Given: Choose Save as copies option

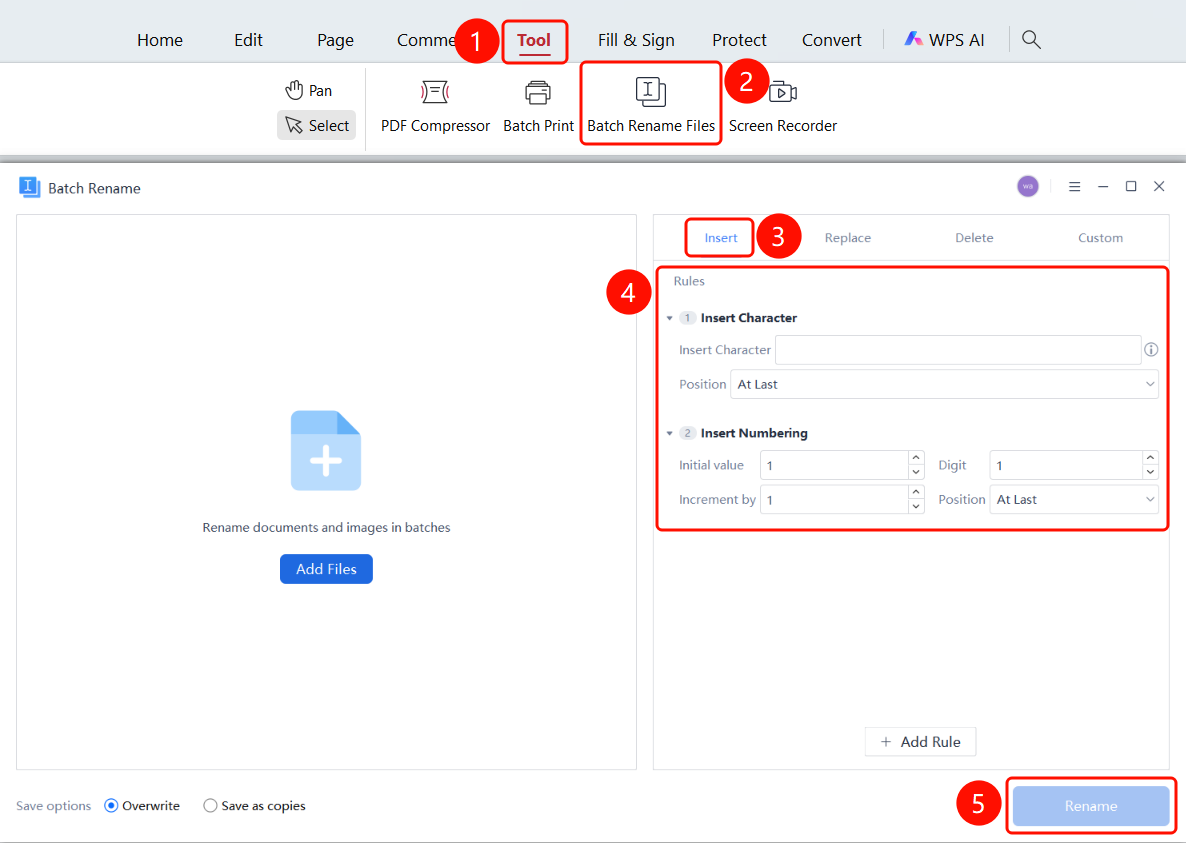Looking at the screenshot, I should coord(255,806).
